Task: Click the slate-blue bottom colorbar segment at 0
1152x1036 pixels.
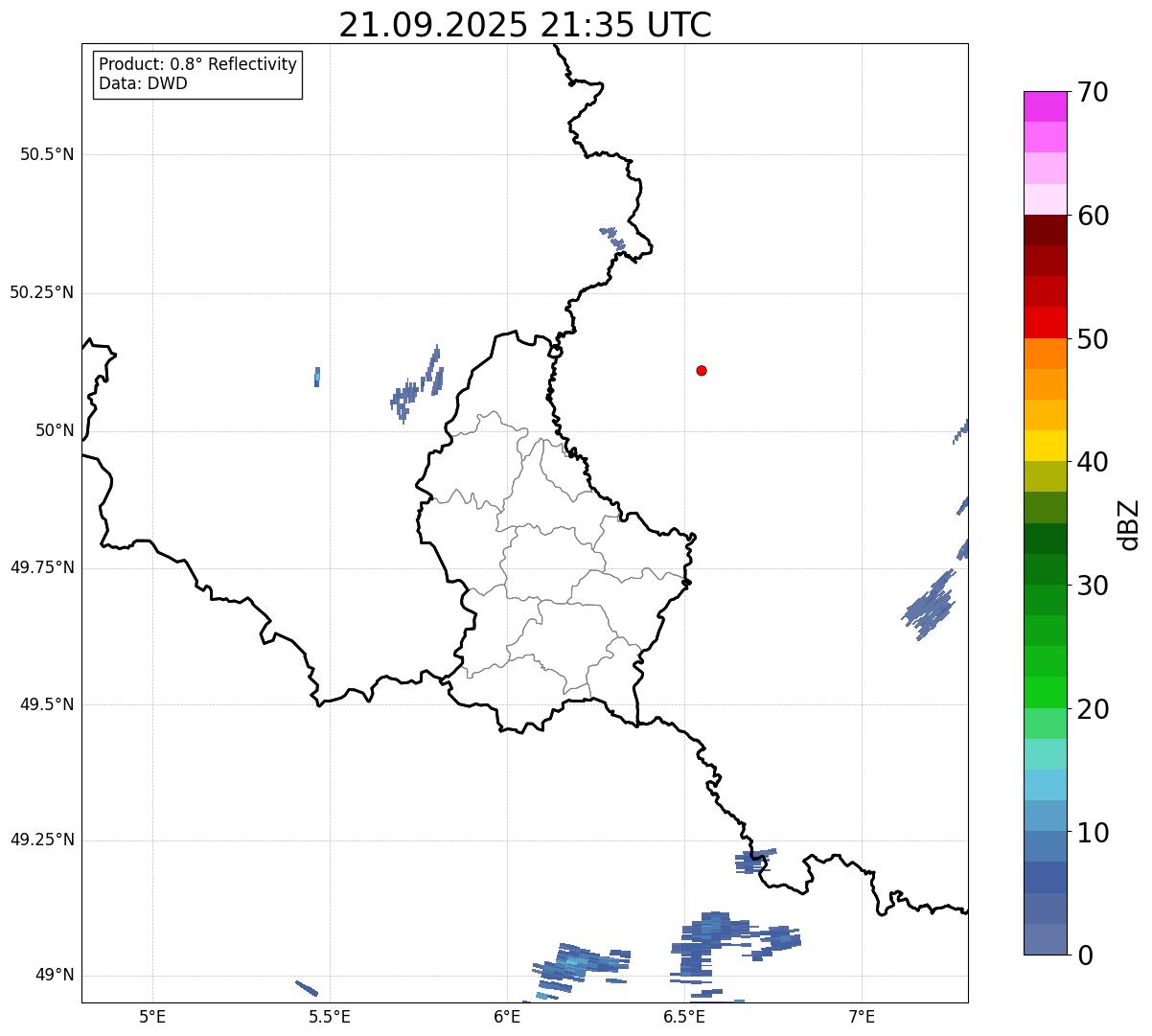Action: click(1045, 939)
